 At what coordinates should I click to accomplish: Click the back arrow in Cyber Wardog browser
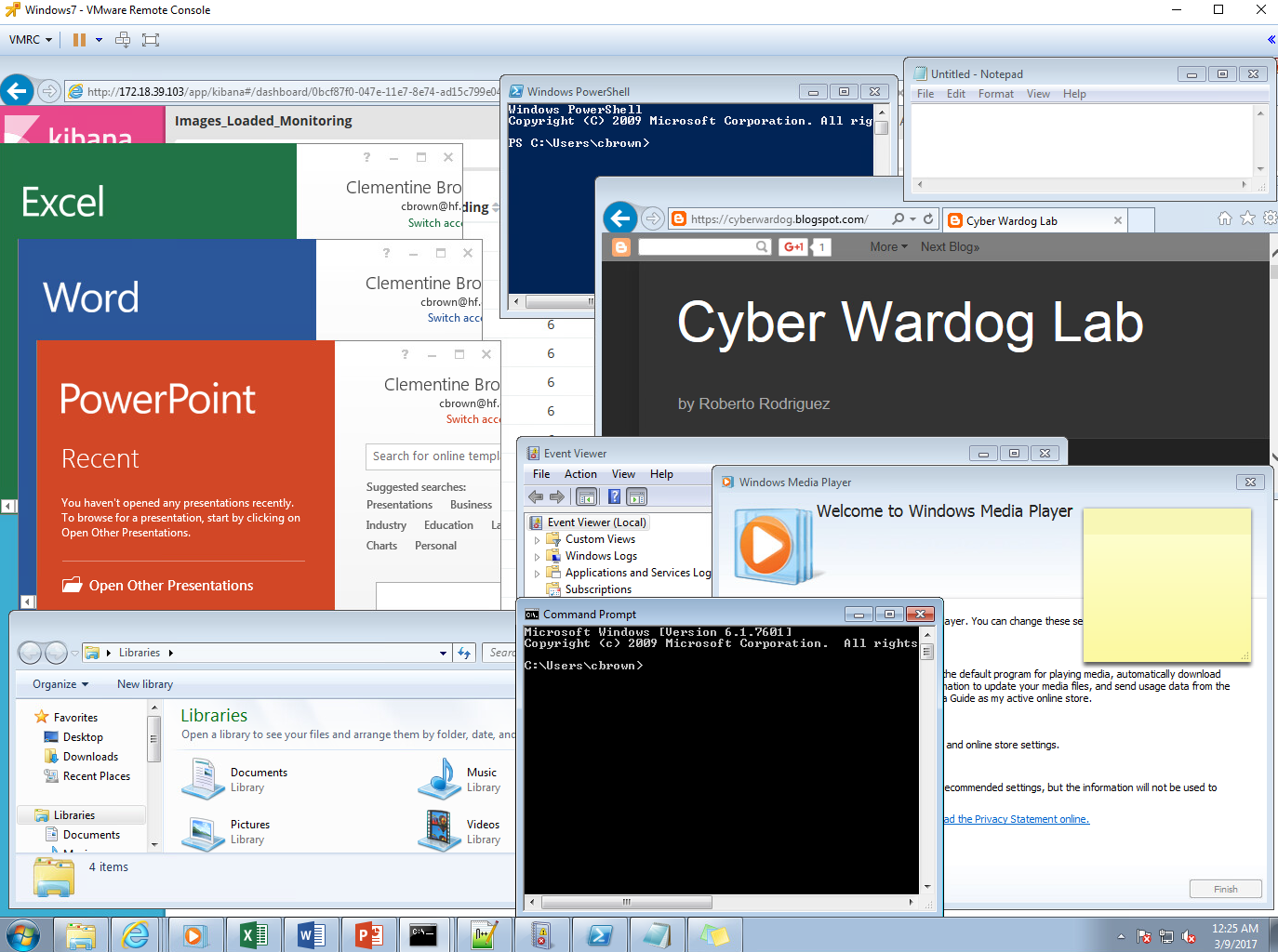coord(620,218)
